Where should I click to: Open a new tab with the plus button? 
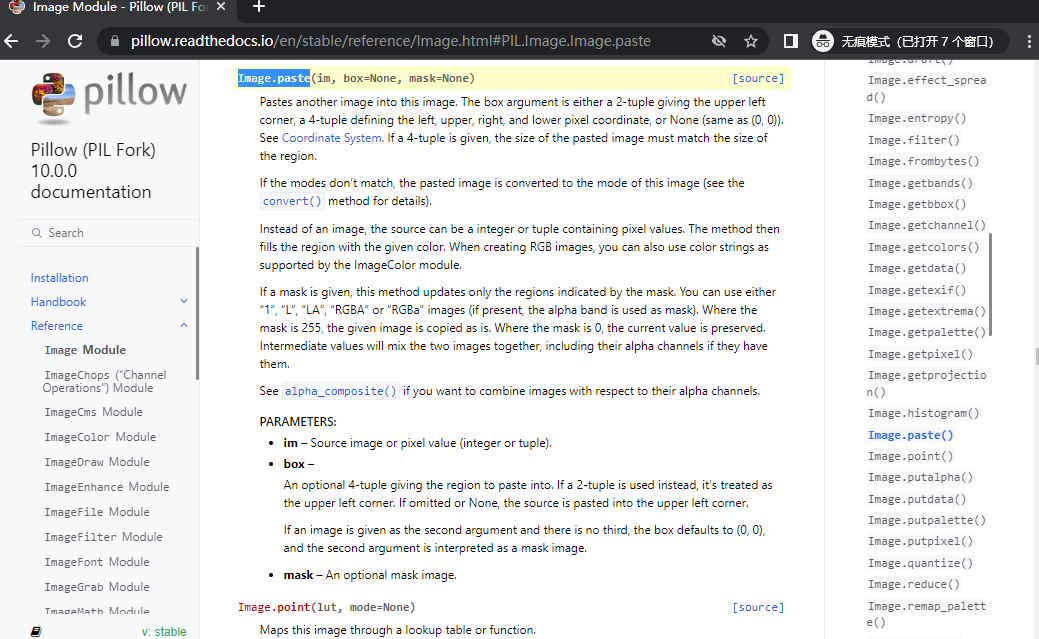(x=259, y=7)
